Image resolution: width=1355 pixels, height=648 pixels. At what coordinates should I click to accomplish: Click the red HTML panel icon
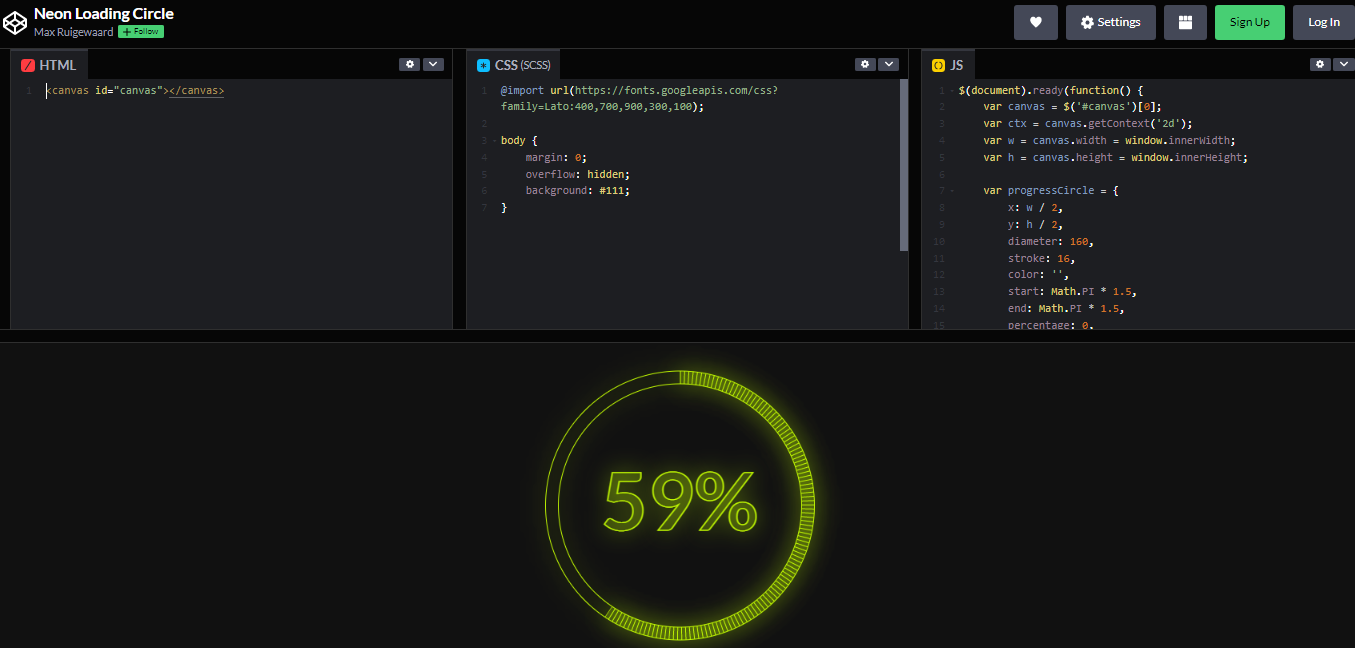[27, 64]
